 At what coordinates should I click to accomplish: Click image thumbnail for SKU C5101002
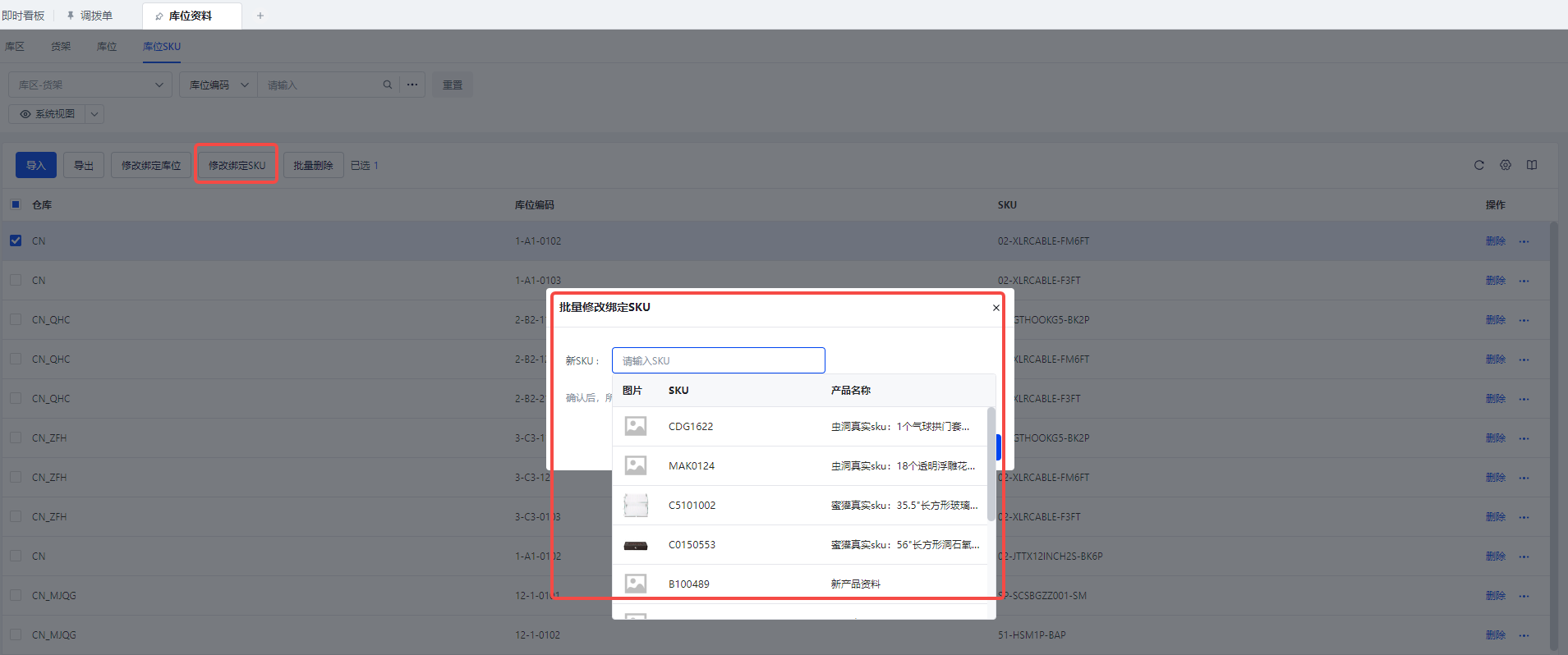(636, 505)
